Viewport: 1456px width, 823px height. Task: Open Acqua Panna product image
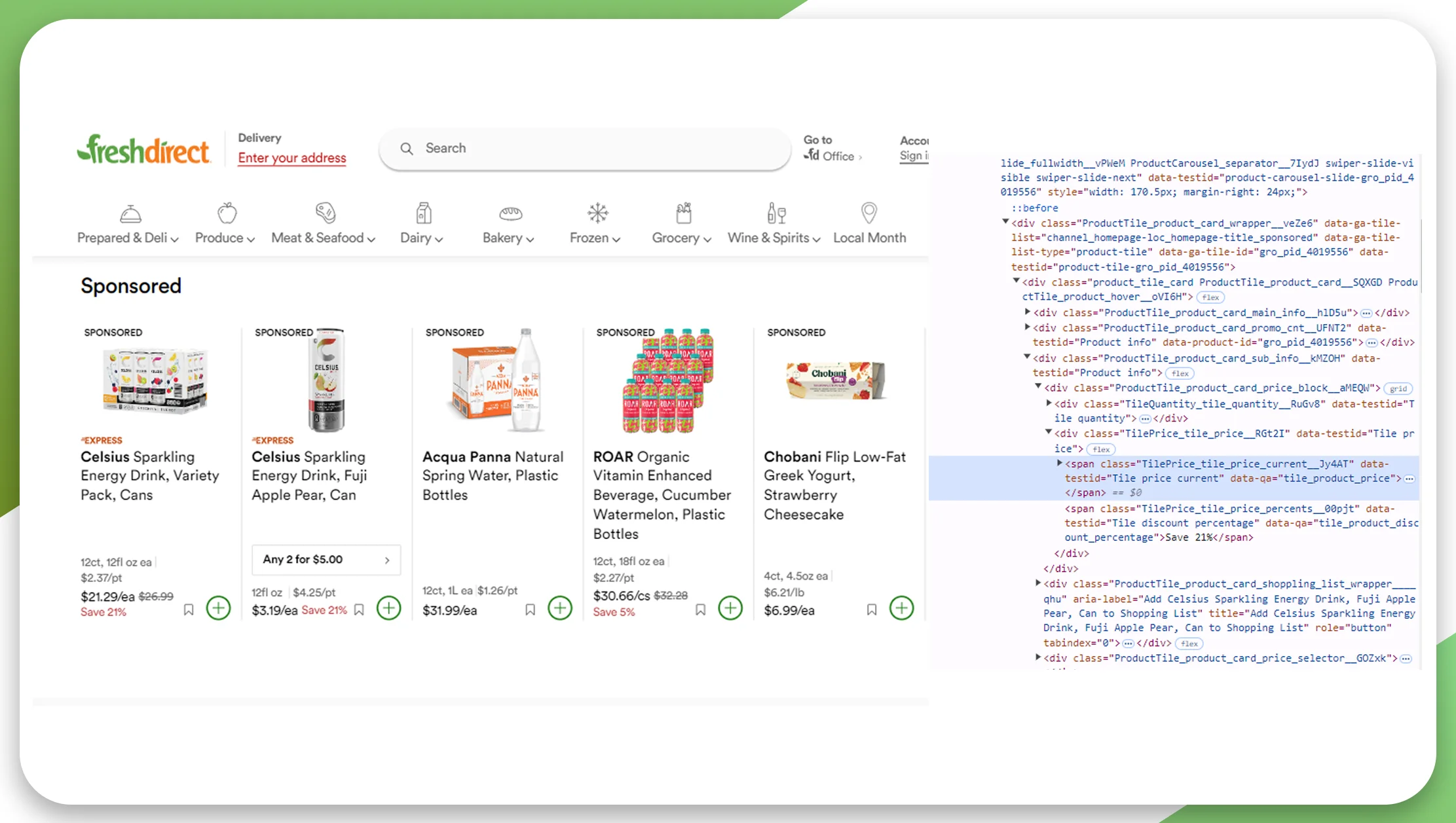coord(496,380)
